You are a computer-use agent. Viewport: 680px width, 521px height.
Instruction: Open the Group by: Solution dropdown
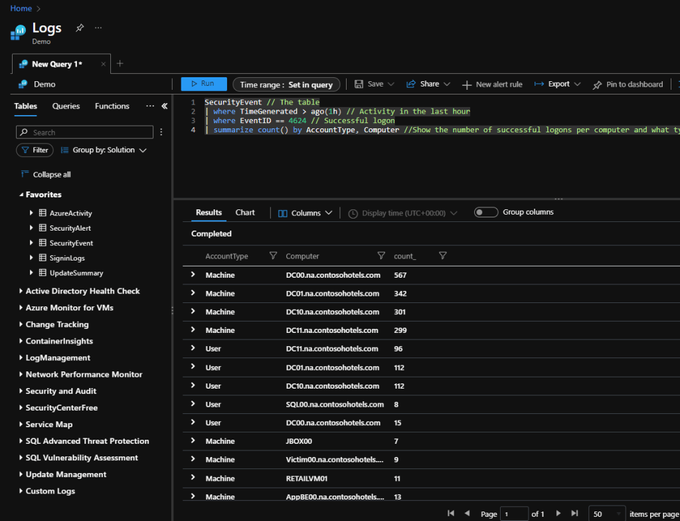(x=103, y=150)
